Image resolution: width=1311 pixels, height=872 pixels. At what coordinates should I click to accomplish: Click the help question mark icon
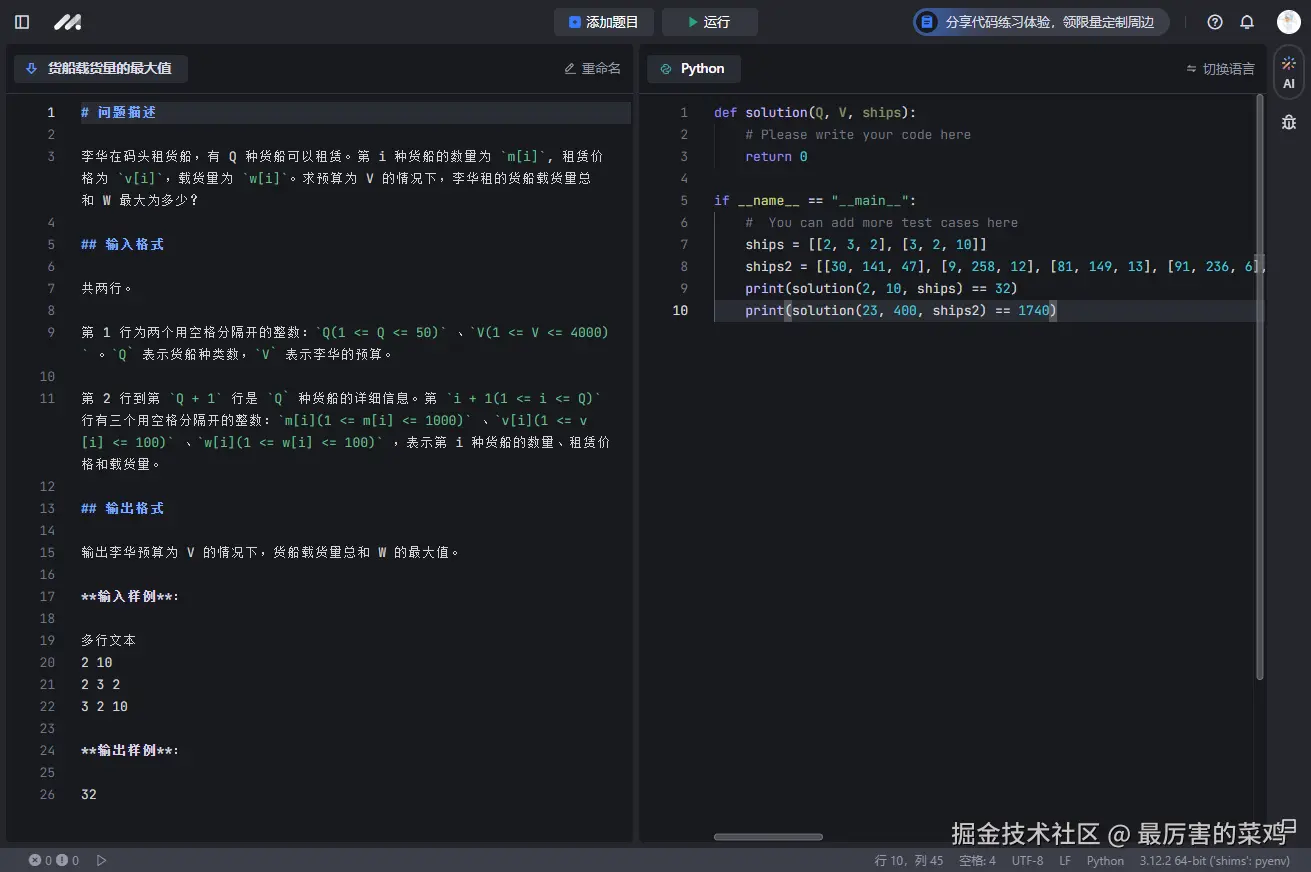(x=1214, y=21)
